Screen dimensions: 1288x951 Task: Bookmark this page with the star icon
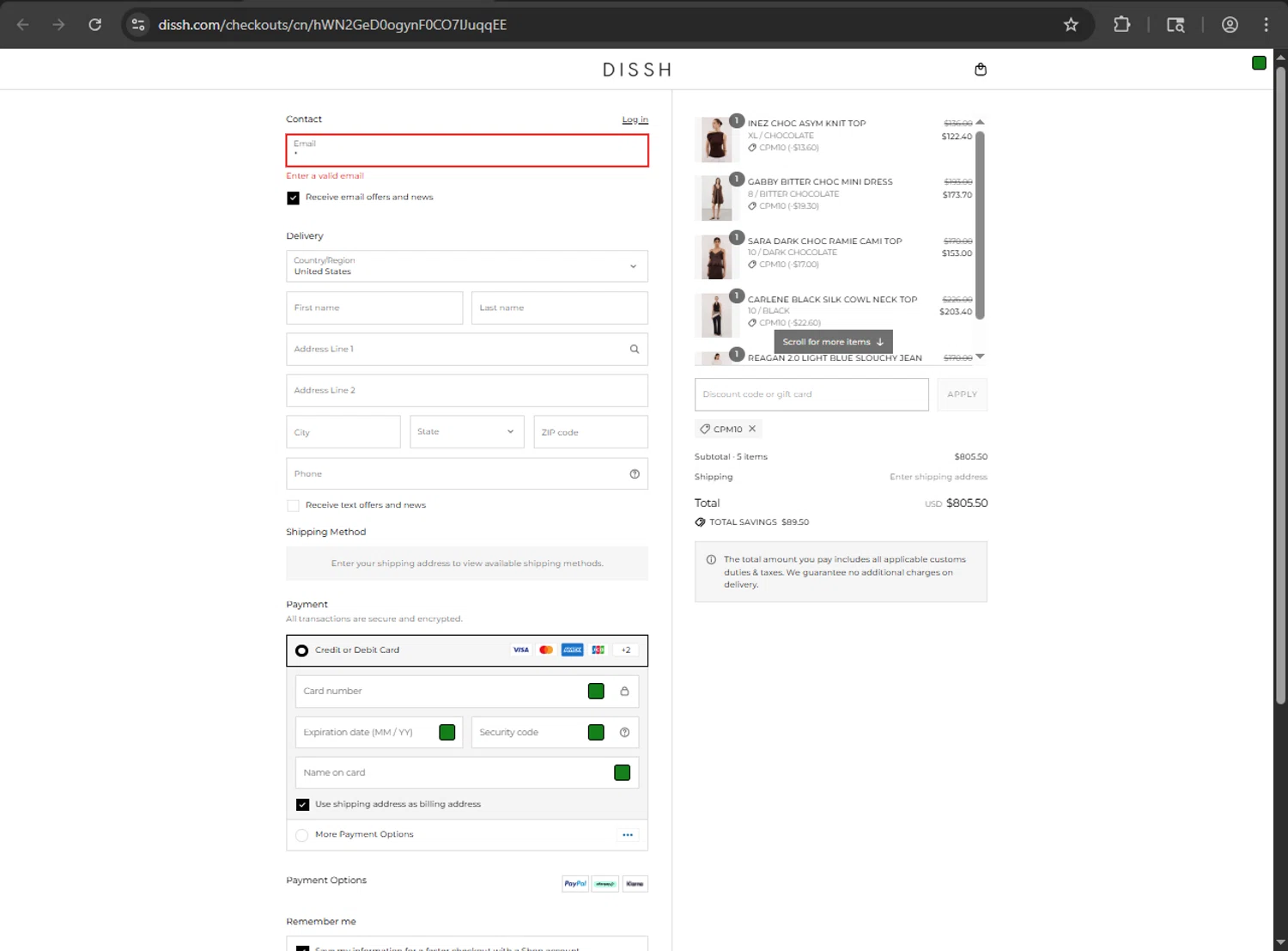pos(1071,24)
